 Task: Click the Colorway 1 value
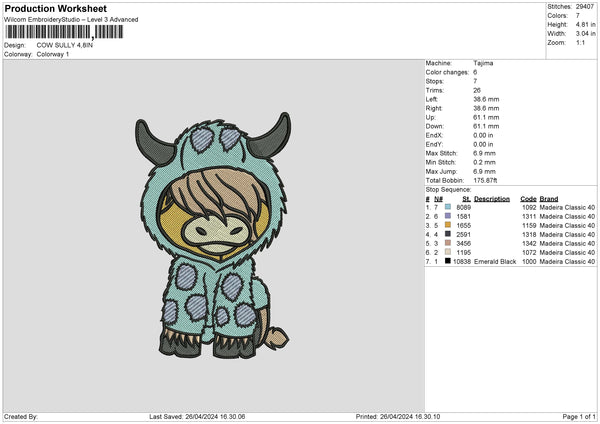(x=53, y=54)
